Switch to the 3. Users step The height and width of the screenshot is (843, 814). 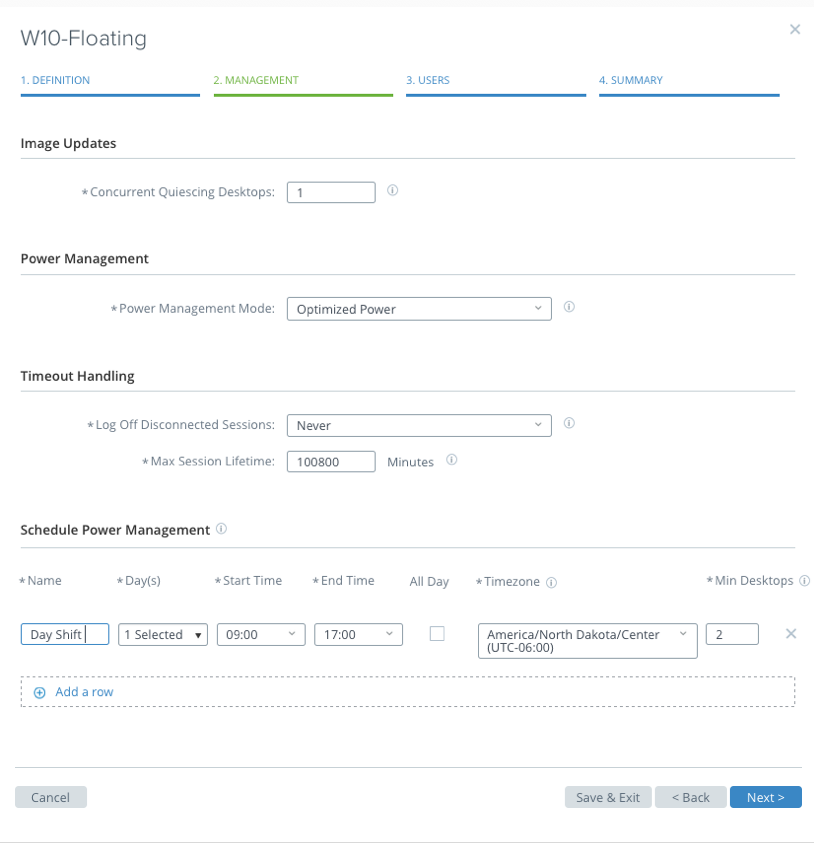428,80
